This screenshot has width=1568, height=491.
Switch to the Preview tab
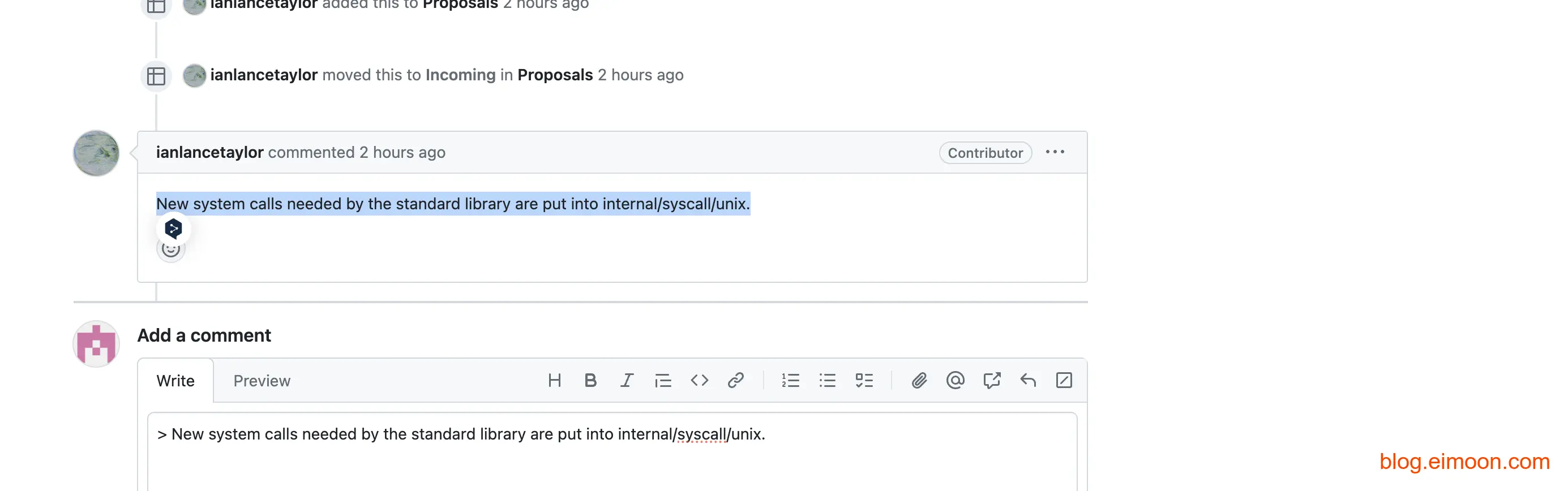[262, 381]
